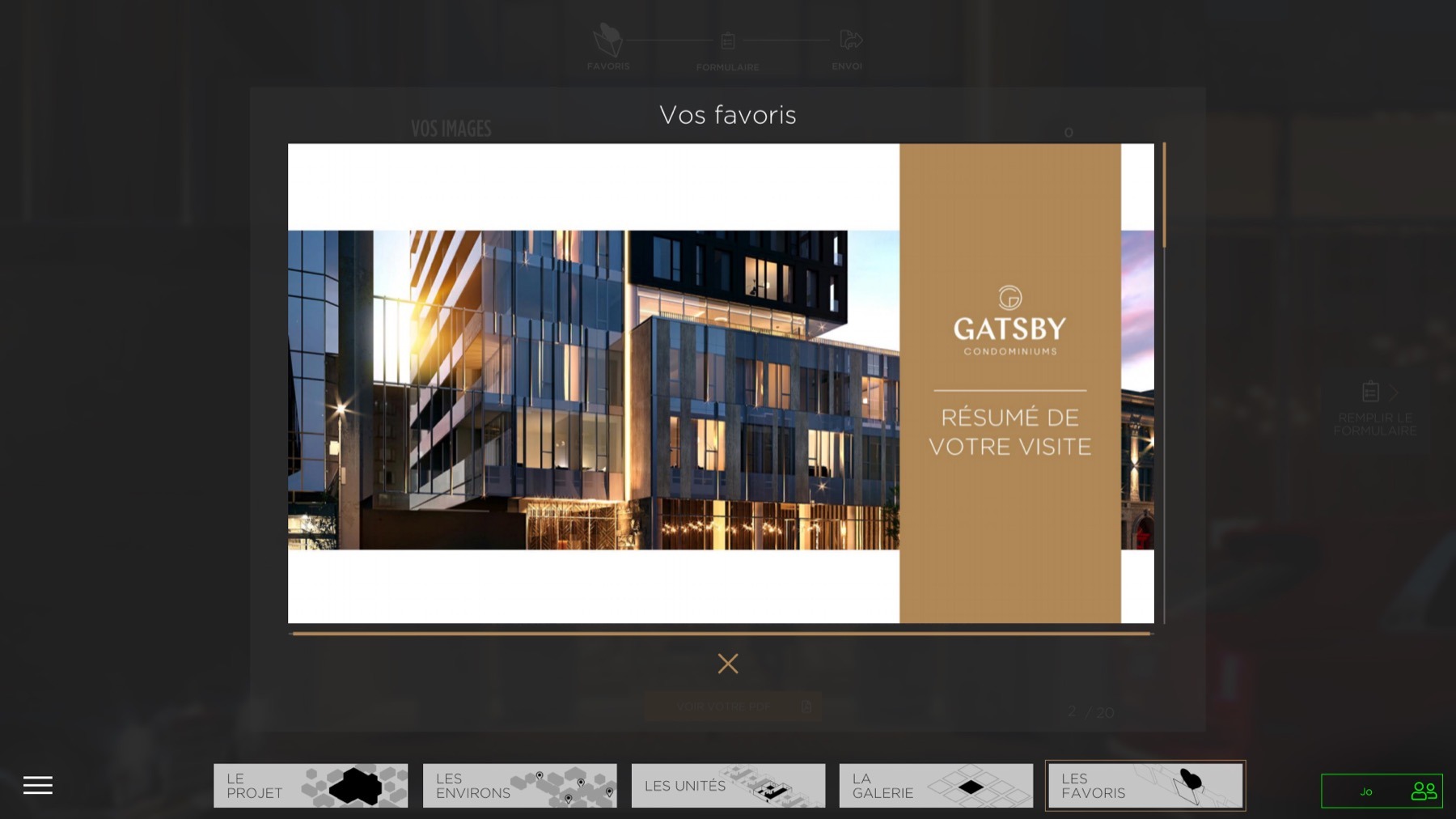Click the Favoris step icon at top
Screen dimensions: 1456x819
[x=607, y=40]
